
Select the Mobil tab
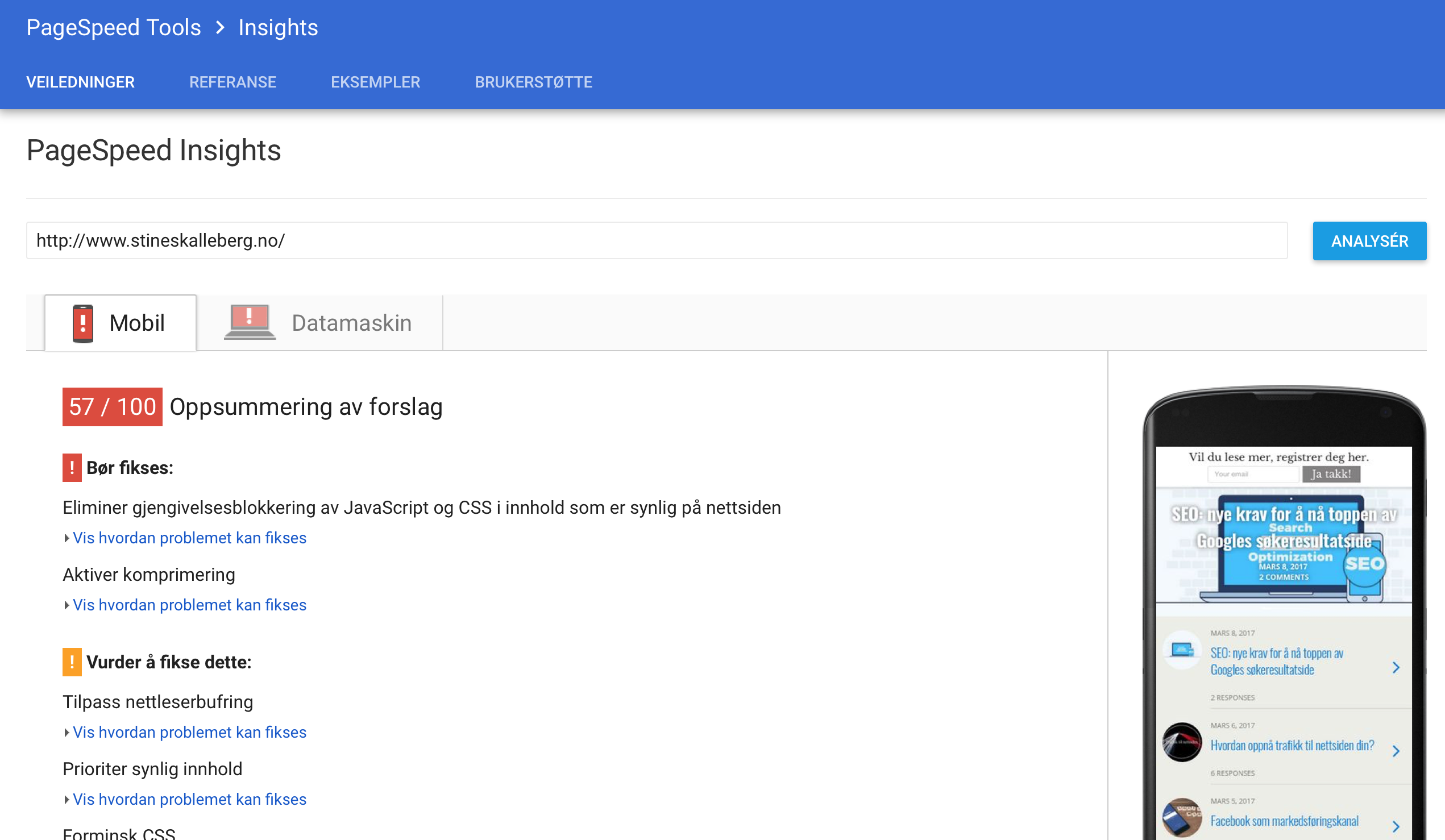121,323
